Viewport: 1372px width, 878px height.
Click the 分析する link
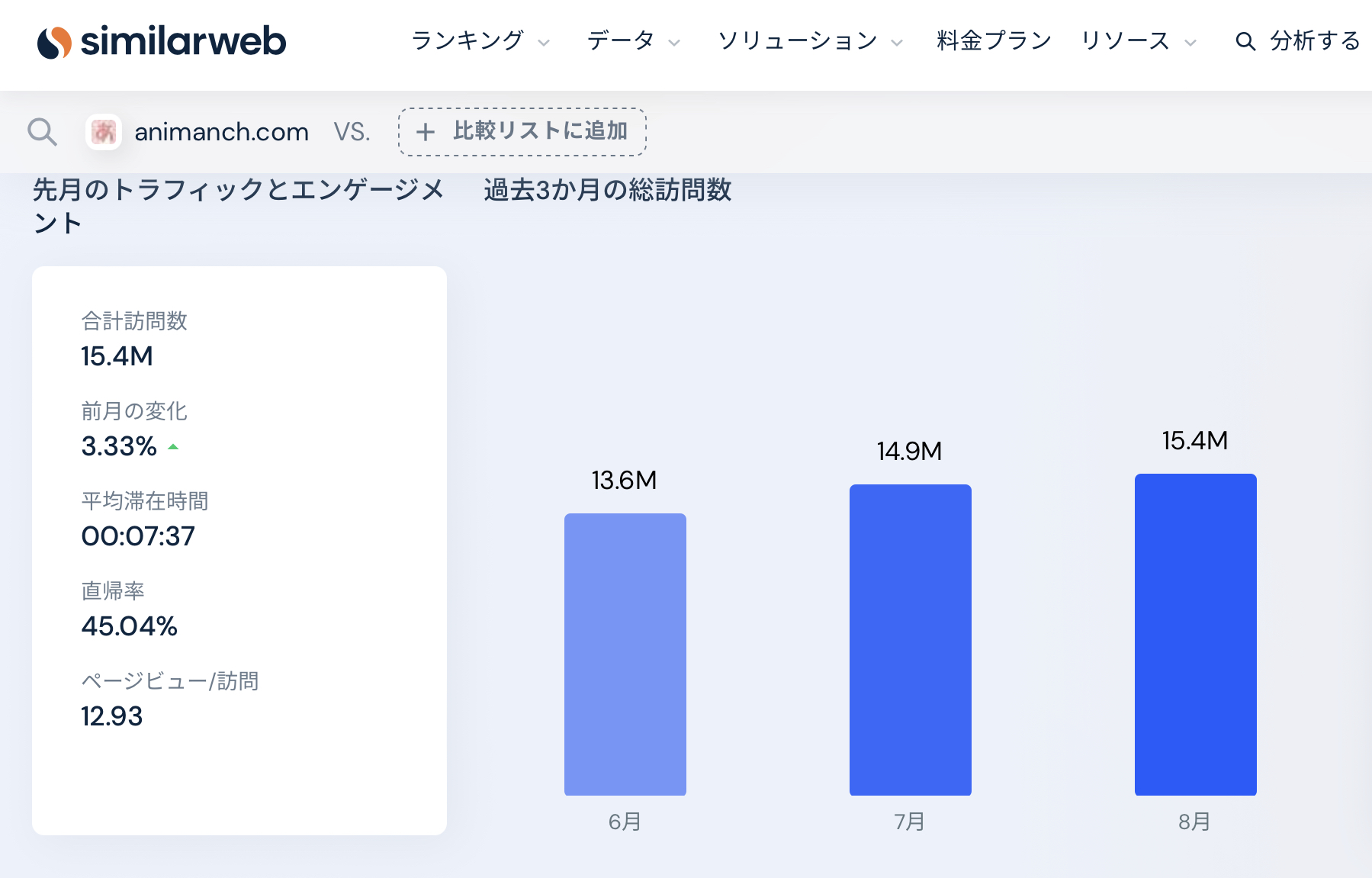[x=1315, y=40]
